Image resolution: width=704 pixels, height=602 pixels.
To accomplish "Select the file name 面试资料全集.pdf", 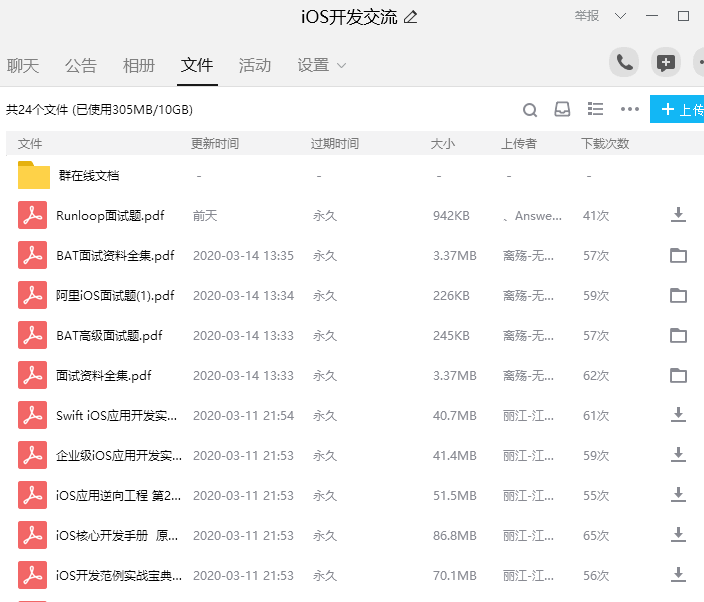I will [104, 375].
